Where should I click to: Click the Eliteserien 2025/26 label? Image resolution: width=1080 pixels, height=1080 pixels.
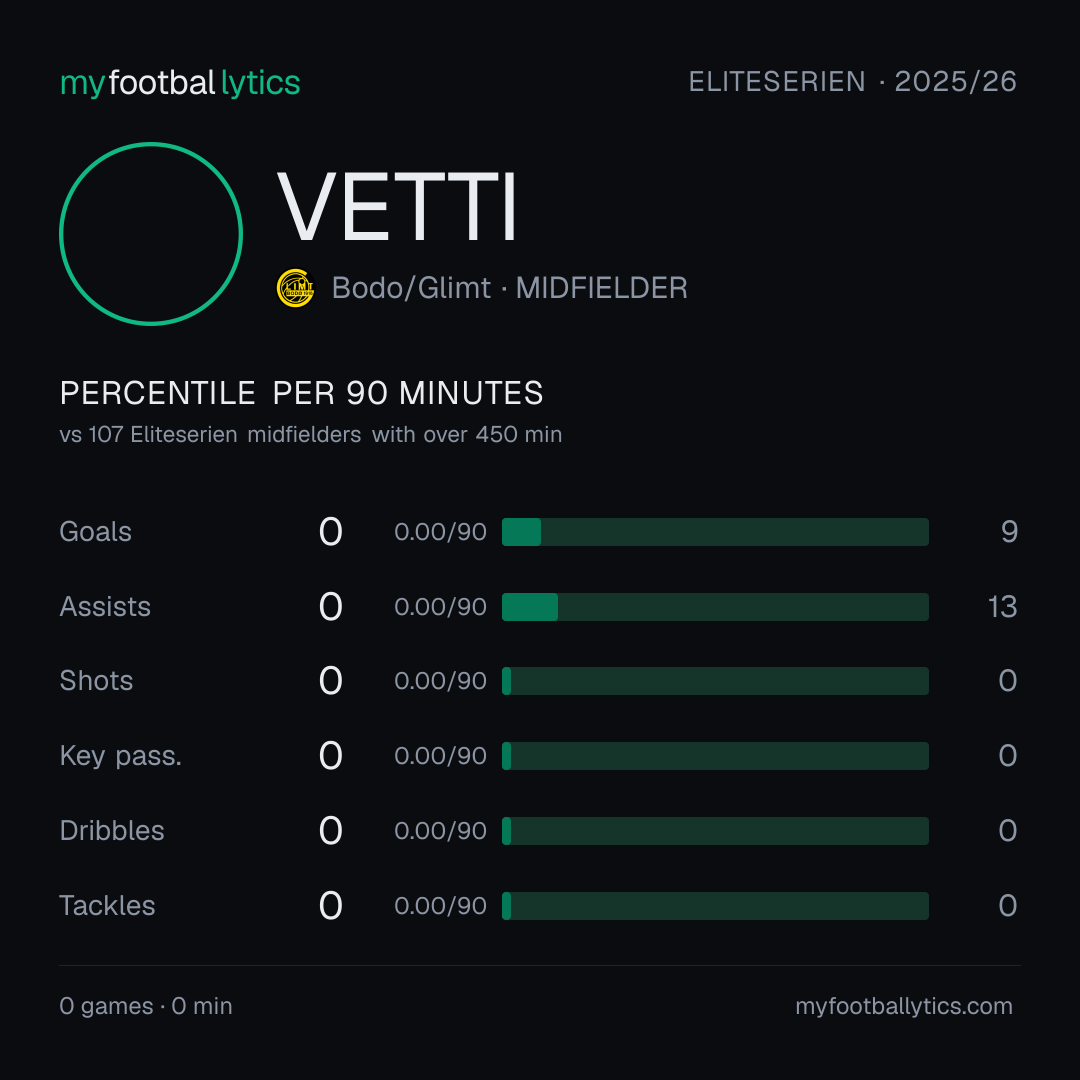(x=853, y=81)
